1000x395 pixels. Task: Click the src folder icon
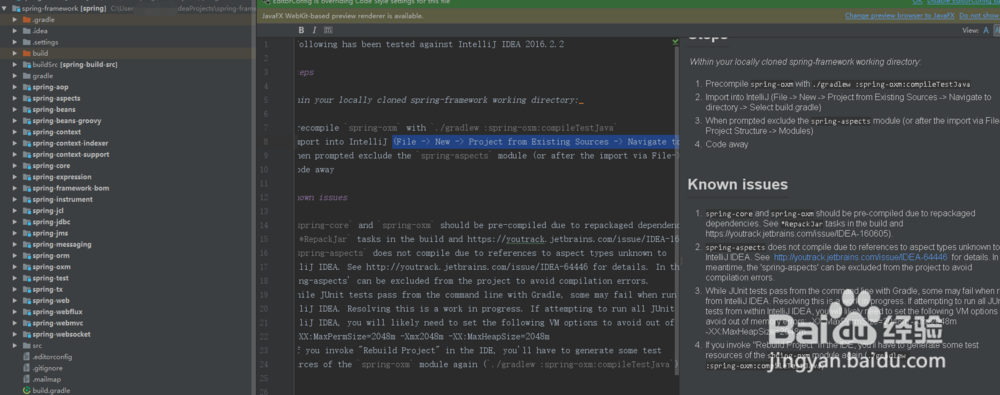click(x=26, y=345)
